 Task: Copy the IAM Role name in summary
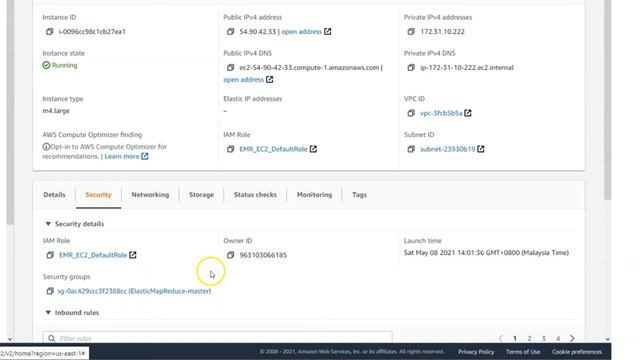(x=231, y=149)
